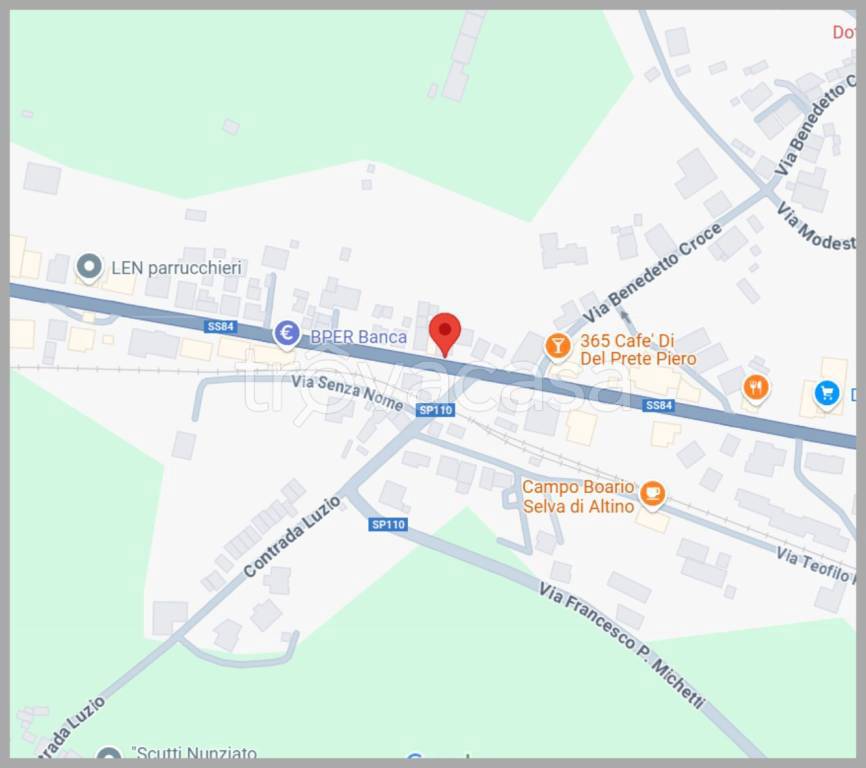Click the Contrada Luzio street label
This screenshot has height=768, width=866.
point(292,537)
